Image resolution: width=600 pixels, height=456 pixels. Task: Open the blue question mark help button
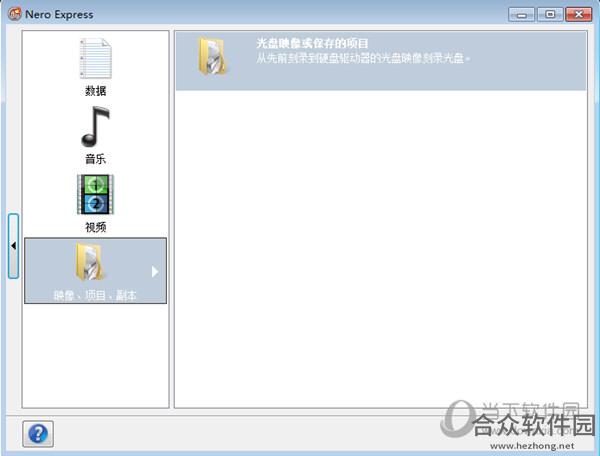38,434
